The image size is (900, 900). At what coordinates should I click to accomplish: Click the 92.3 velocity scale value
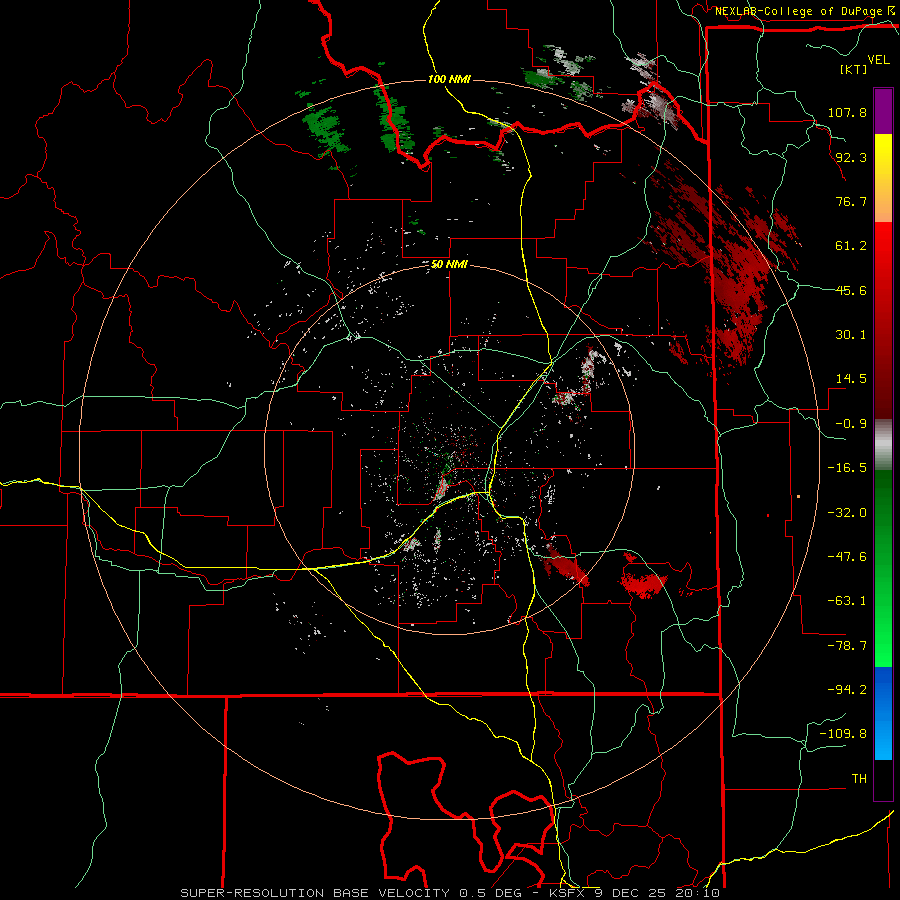pyautogui.click(x=851, y=157)
